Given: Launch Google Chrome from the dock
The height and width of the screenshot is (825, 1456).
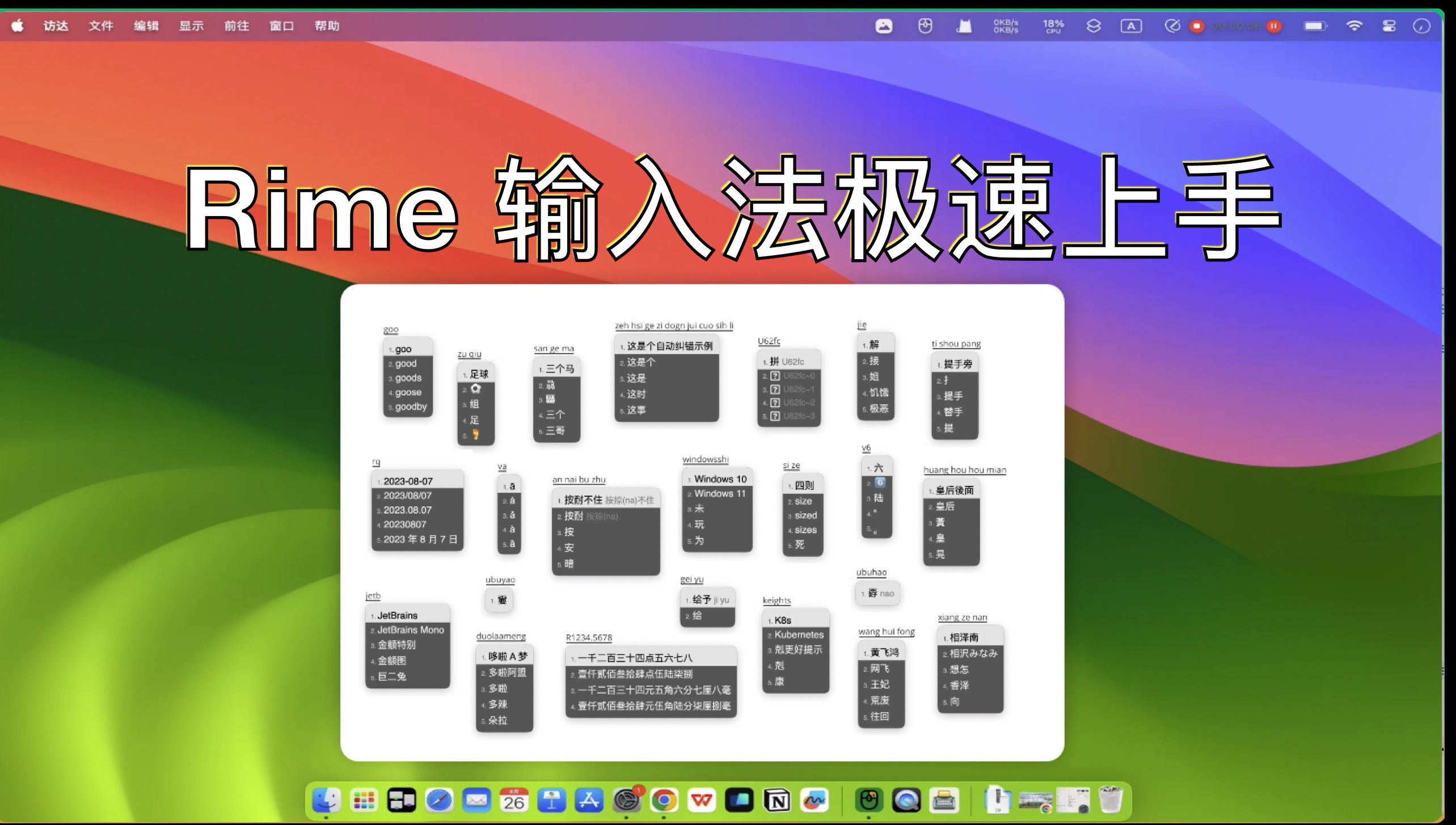Looking at the screenshot, I should [664, 801].
